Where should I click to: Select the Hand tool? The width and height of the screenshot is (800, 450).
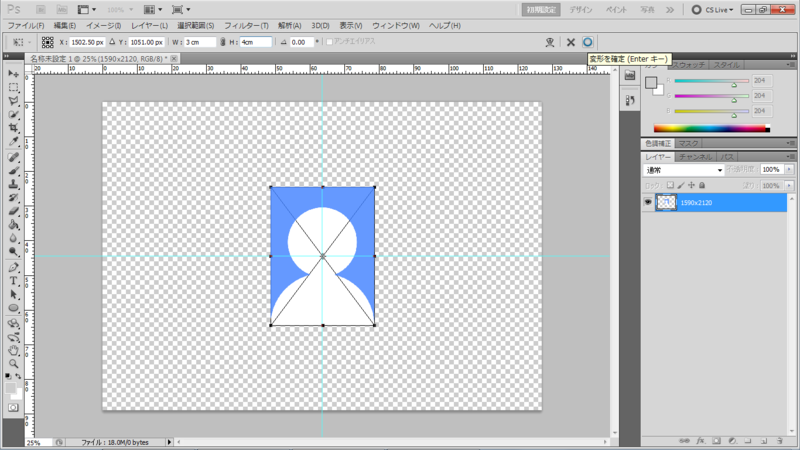[13, 351]
